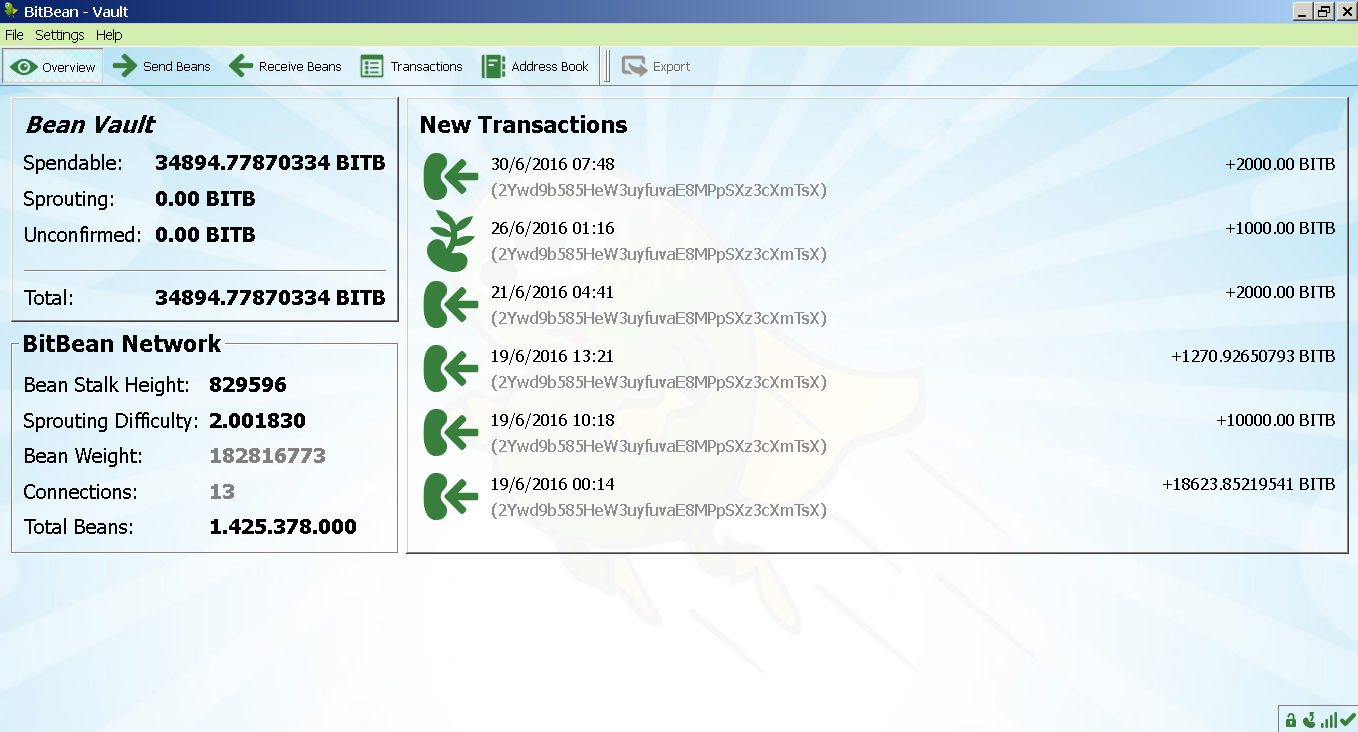The height and width of the screenshot is (732, 1358).
Task: Open the Settings menu
Action: pyautogui.click(x=60, y=35)
